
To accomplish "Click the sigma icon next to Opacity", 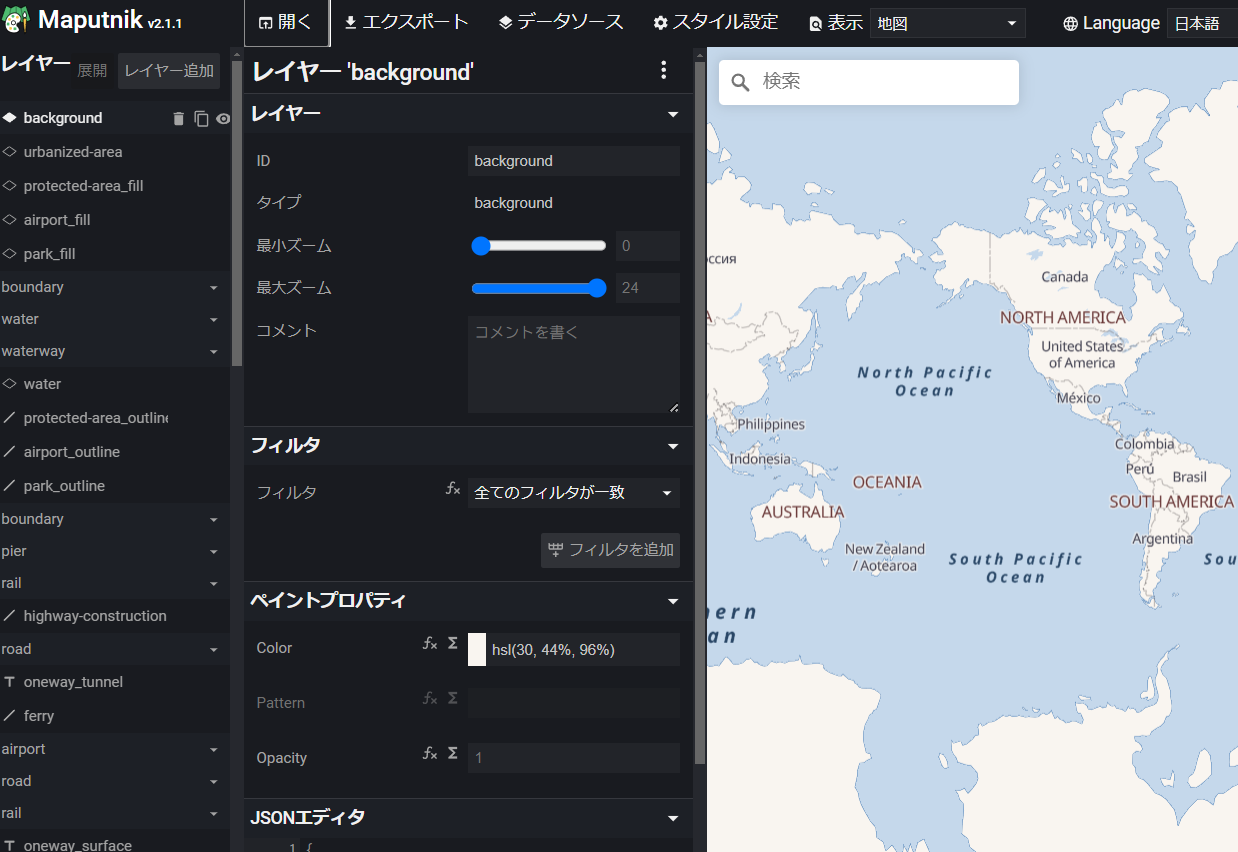I will pos(452,753).
